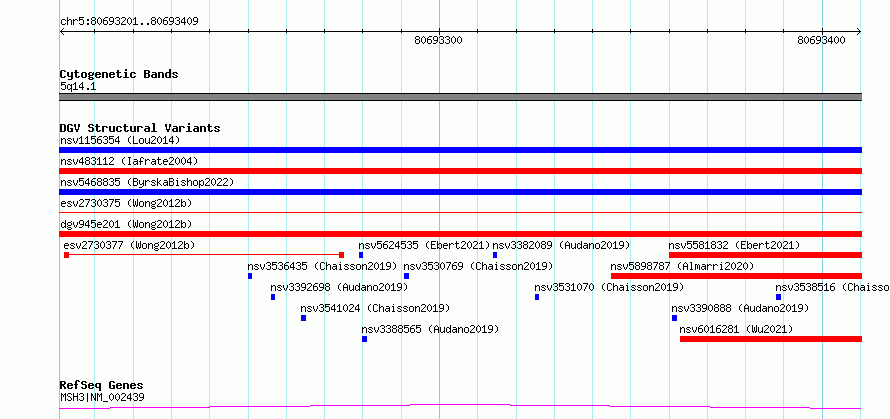This screenshot has width=890, height=419.
Task: Open the esv2730377 (Wong2012b) label
Action: [x=129, y=245]
